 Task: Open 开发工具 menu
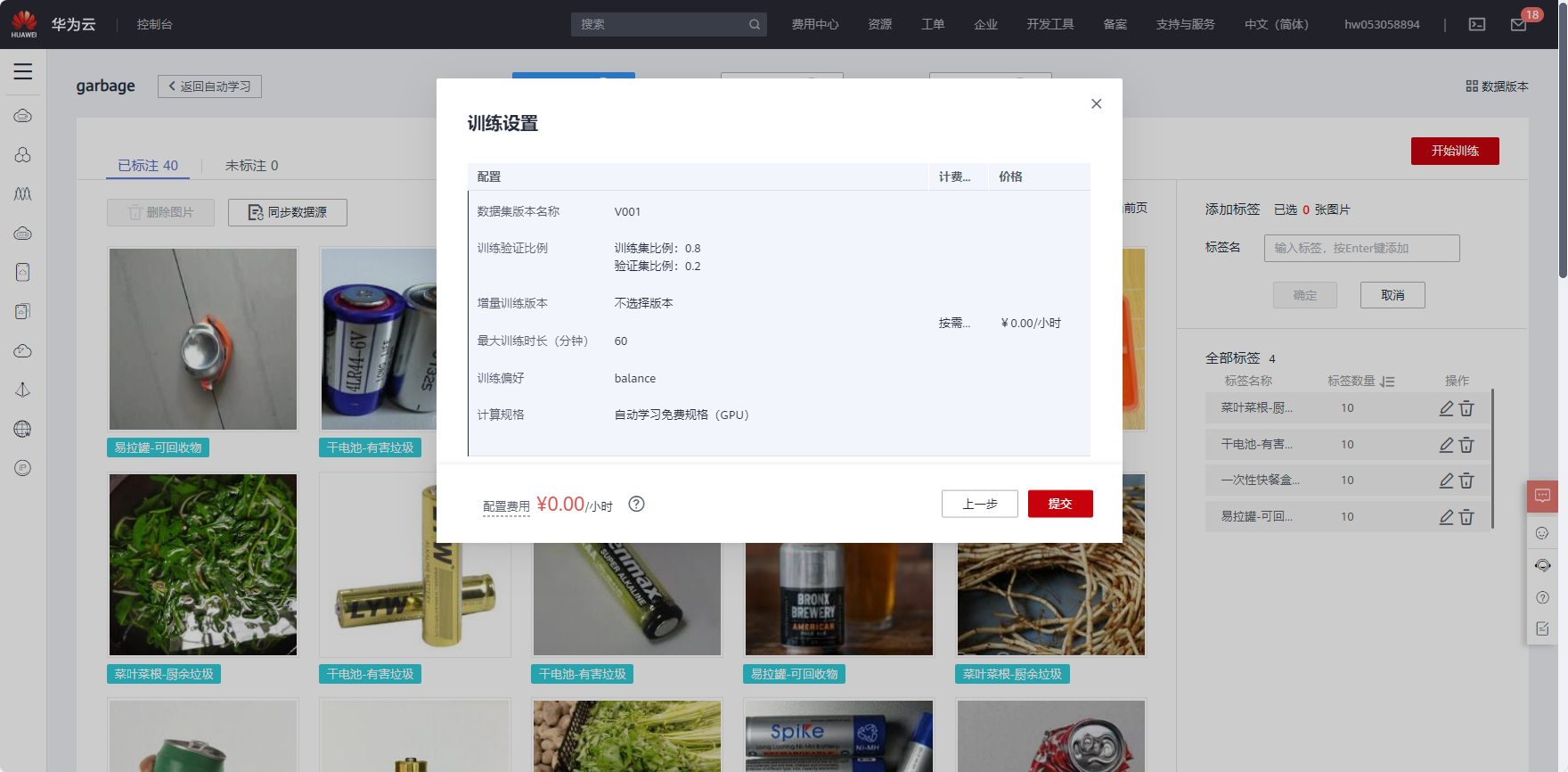(1050, 25)
